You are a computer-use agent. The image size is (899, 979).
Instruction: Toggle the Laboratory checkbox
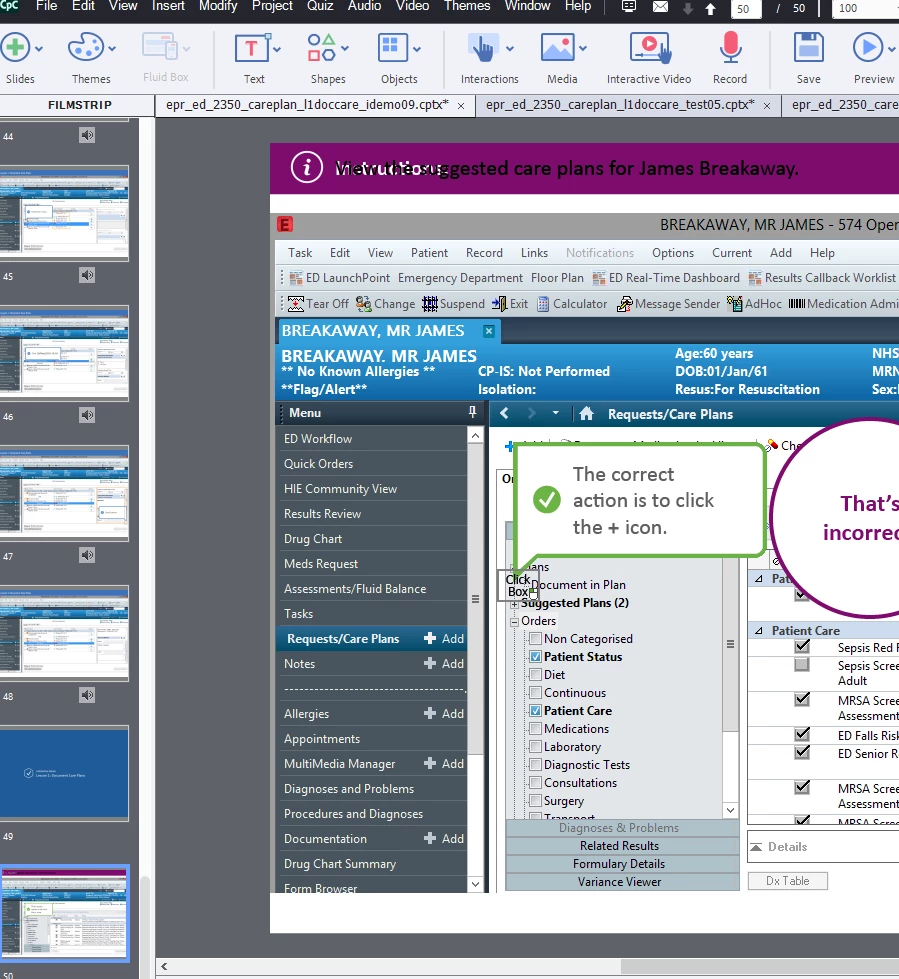[x=535, y=747]
